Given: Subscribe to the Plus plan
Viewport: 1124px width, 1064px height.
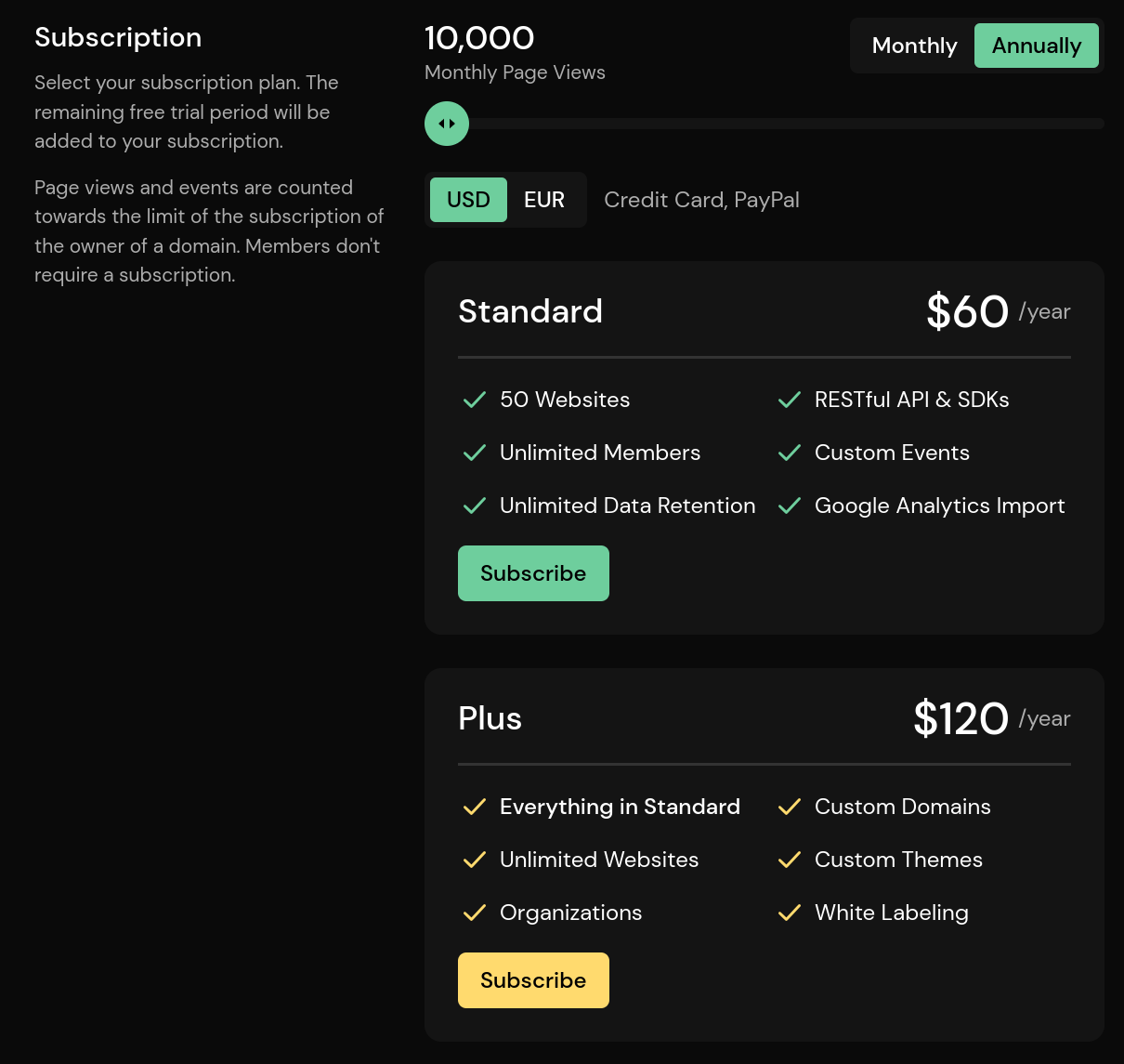Looking at the screenshot, I should [533, 980].
